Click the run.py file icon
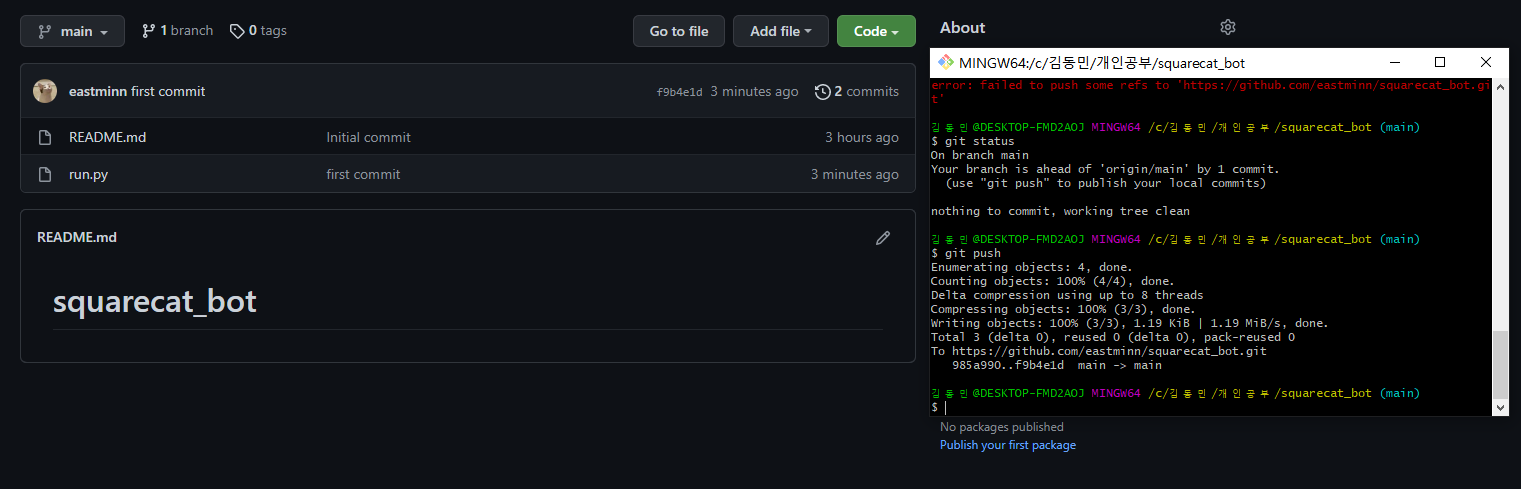The image size is (1521, 489). pos(44,174)
